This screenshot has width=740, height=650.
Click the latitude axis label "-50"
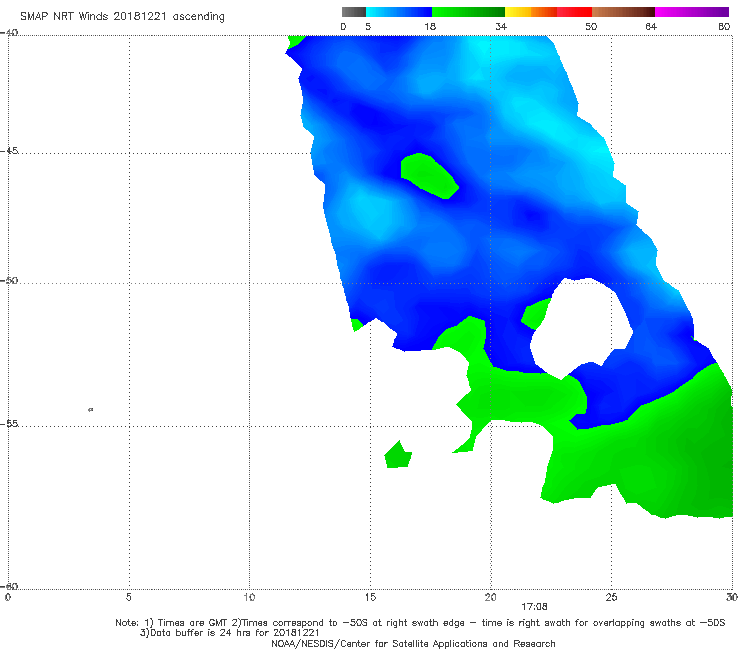[9, 280]
